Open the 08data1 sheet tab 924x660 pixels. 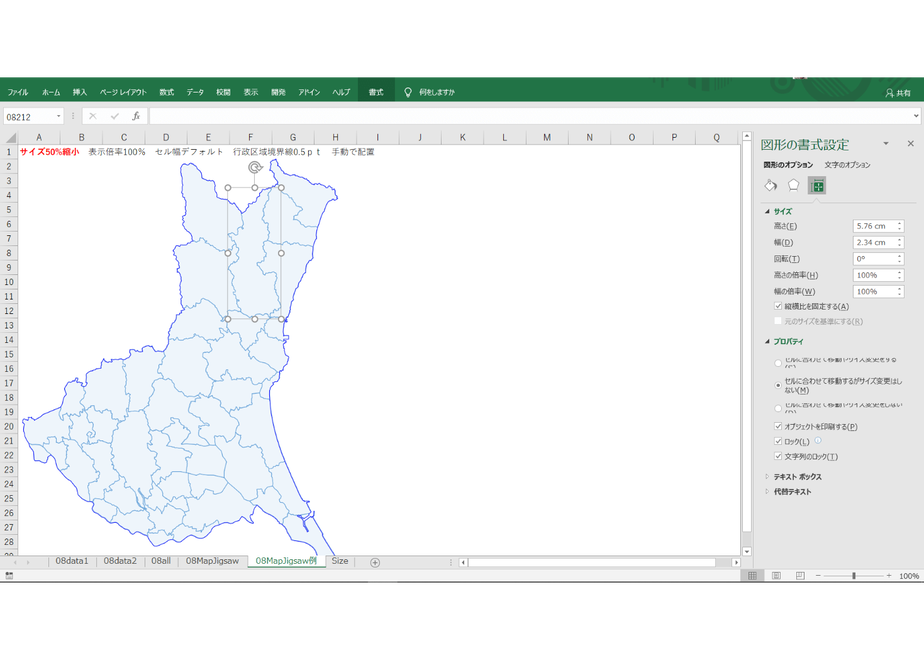click(71, 561)
